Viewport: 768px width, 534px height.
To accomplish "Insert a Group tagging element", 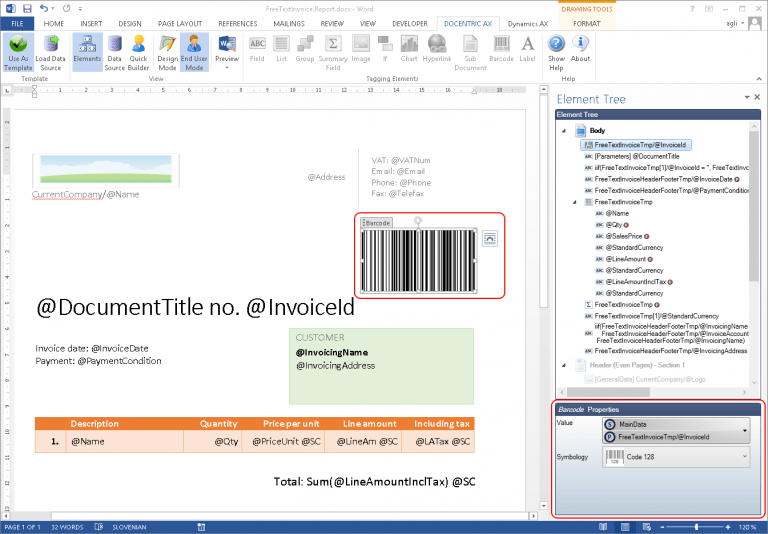I will pos(305,49).
